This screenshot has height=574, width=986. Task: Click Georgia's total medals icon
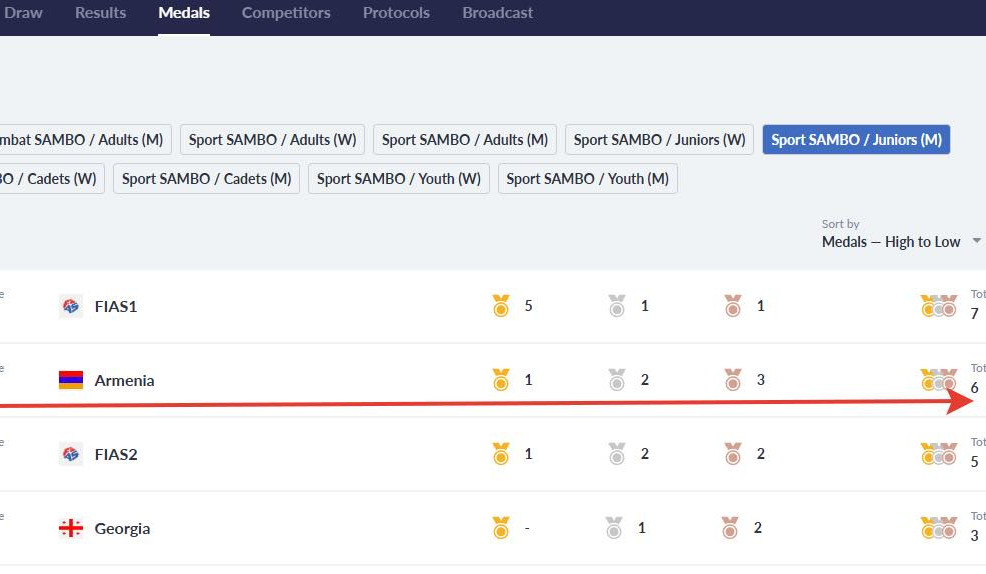(938, 528)
